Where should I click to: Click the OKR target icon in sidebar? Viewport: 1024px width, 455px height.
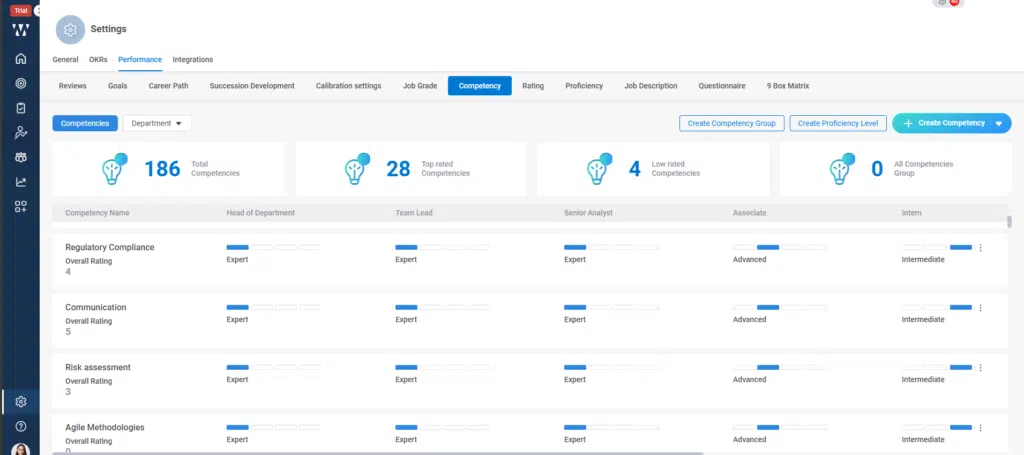[x=20, y=83]
